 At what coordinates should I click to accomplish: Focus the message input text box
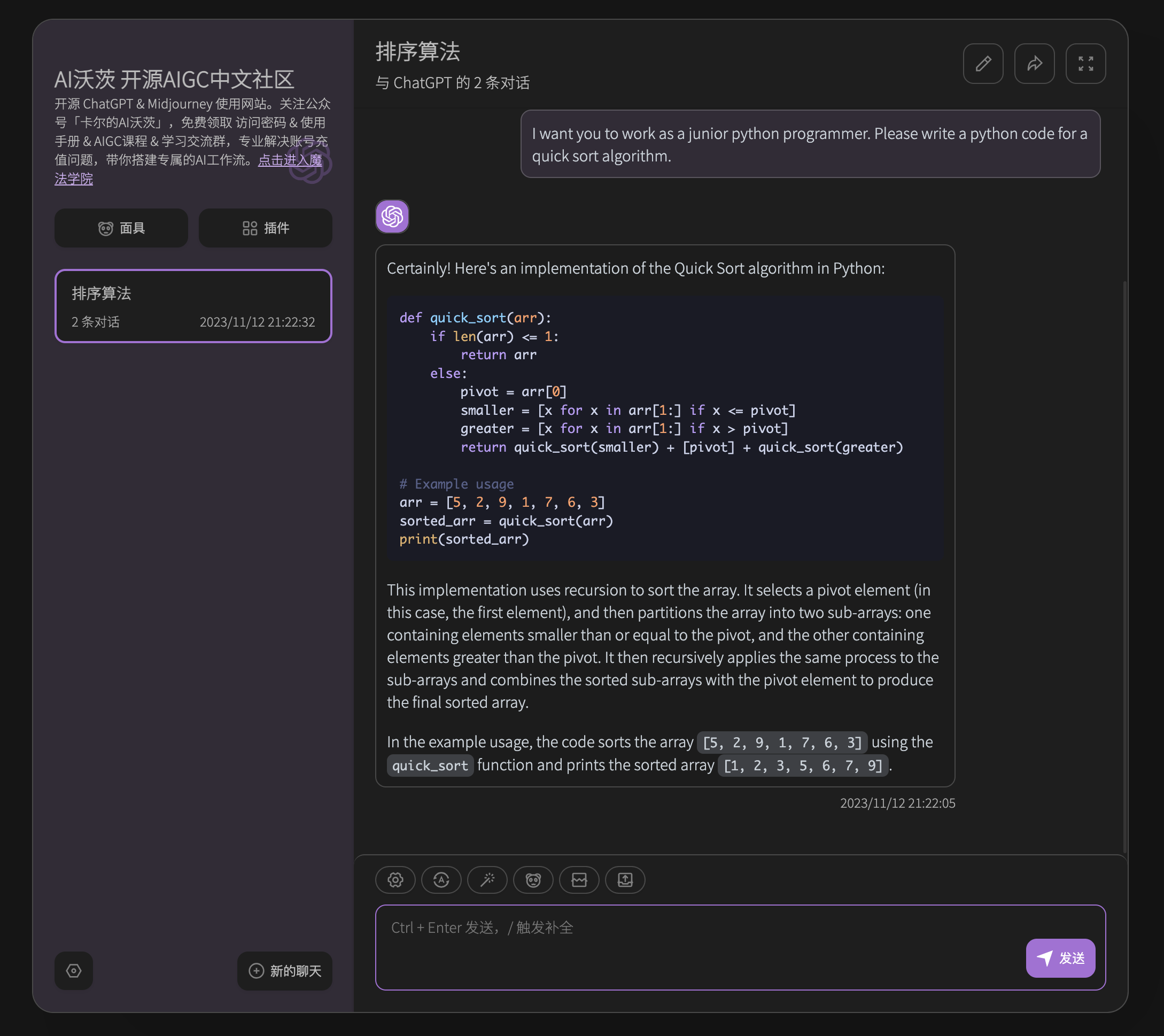point(740,947)
